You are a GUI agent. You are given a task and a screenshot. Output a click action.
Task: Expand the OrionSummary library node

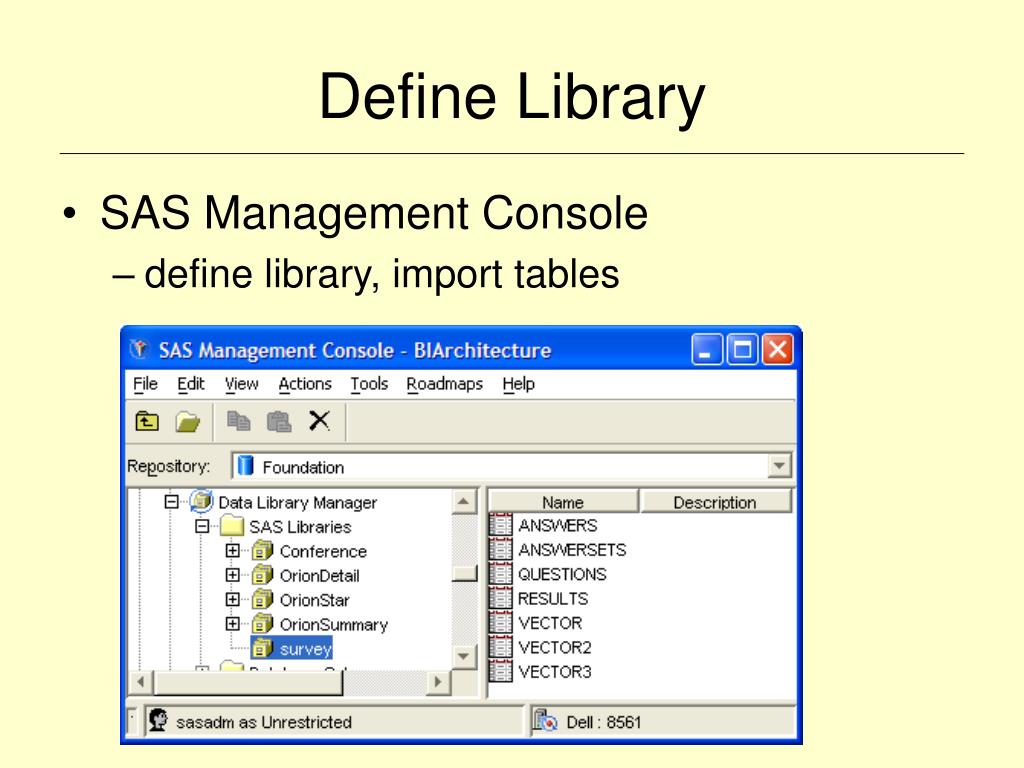[232, 624]
